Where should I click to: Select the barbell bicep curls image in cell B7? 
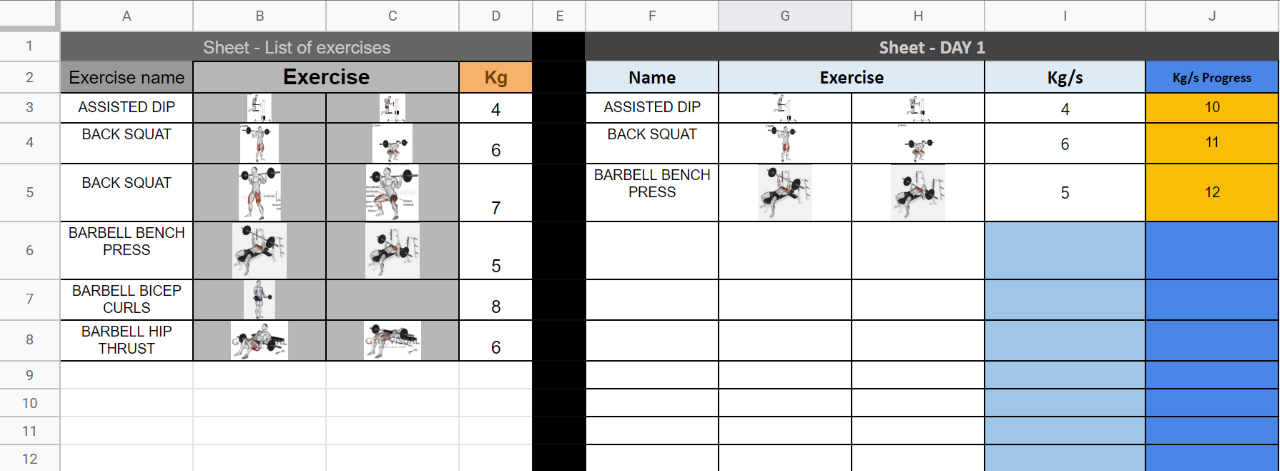click(x=259, y=300)
